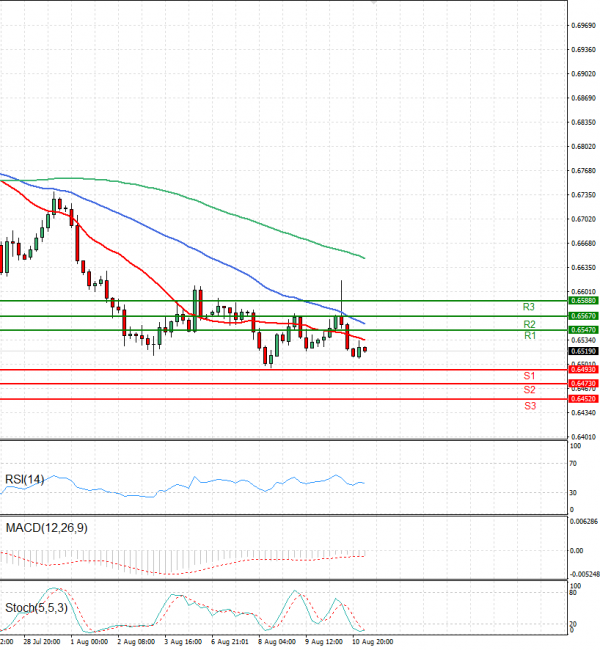Screen dimensions: 600x650
Task: Click the S3 support label
Action: pos(530,406)
